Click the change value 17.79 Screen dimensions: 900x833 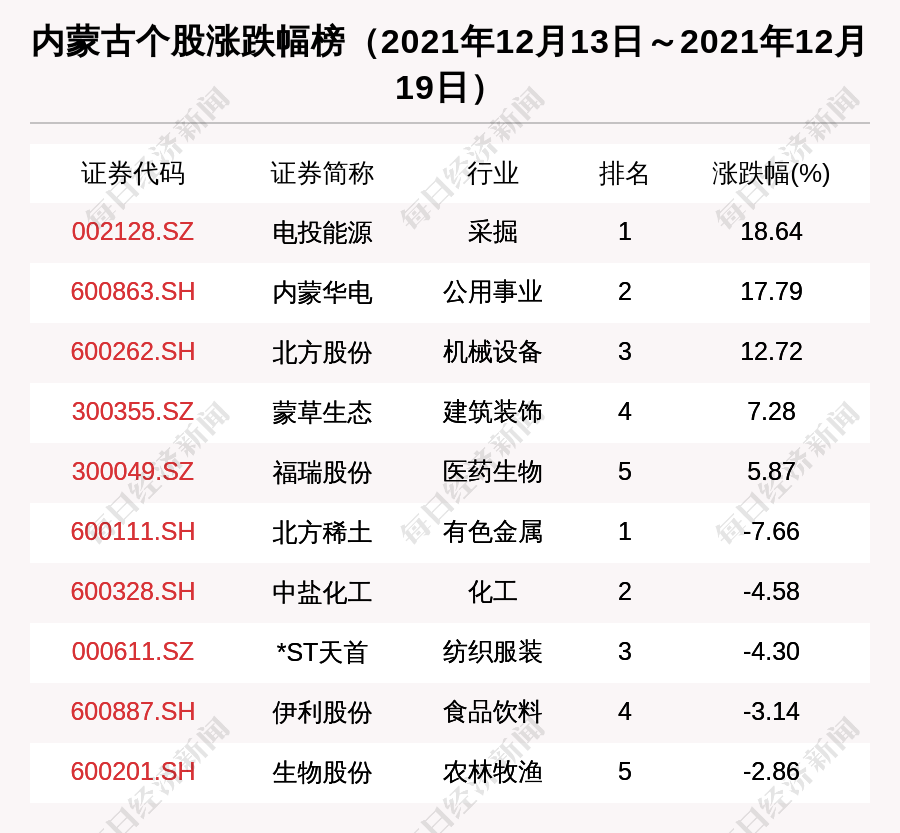(x=771, y=292)
